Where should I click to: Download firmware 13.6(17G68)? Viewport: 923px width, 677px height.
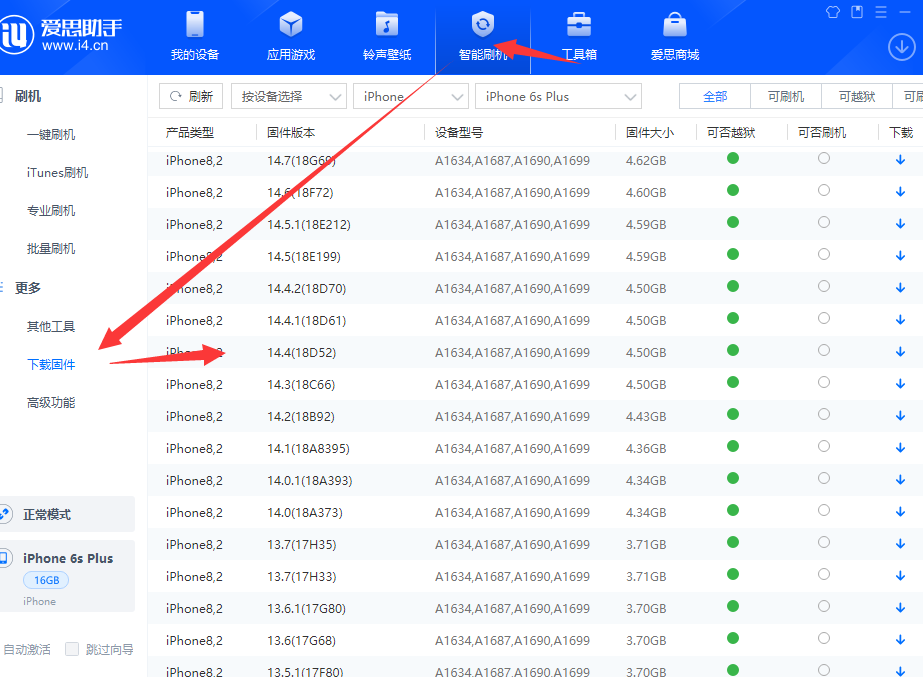click(900, 640)
